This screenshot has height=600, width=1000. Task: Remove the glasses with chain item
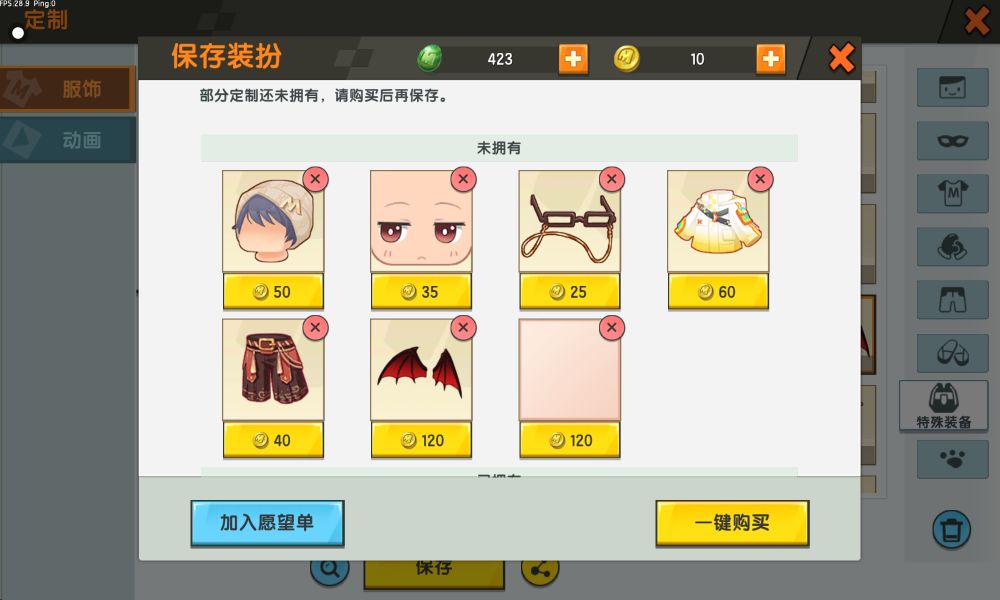612,179
